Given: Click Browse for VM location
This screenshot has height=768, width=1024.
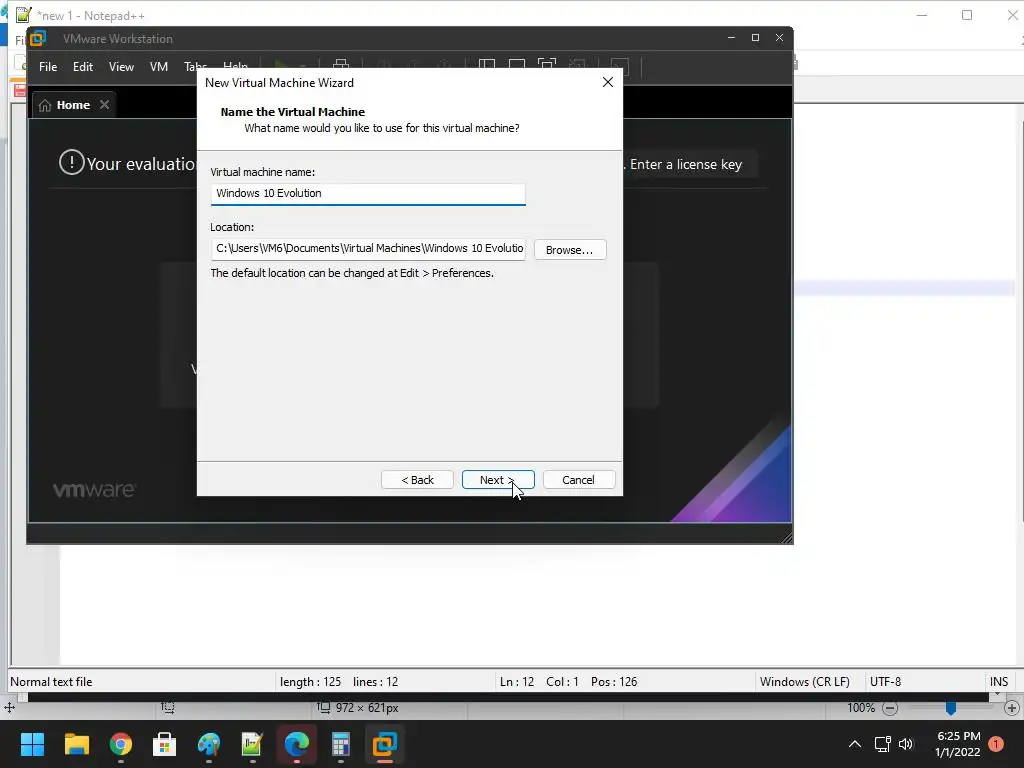Looking at the screenshot, I should coord(569,250).
